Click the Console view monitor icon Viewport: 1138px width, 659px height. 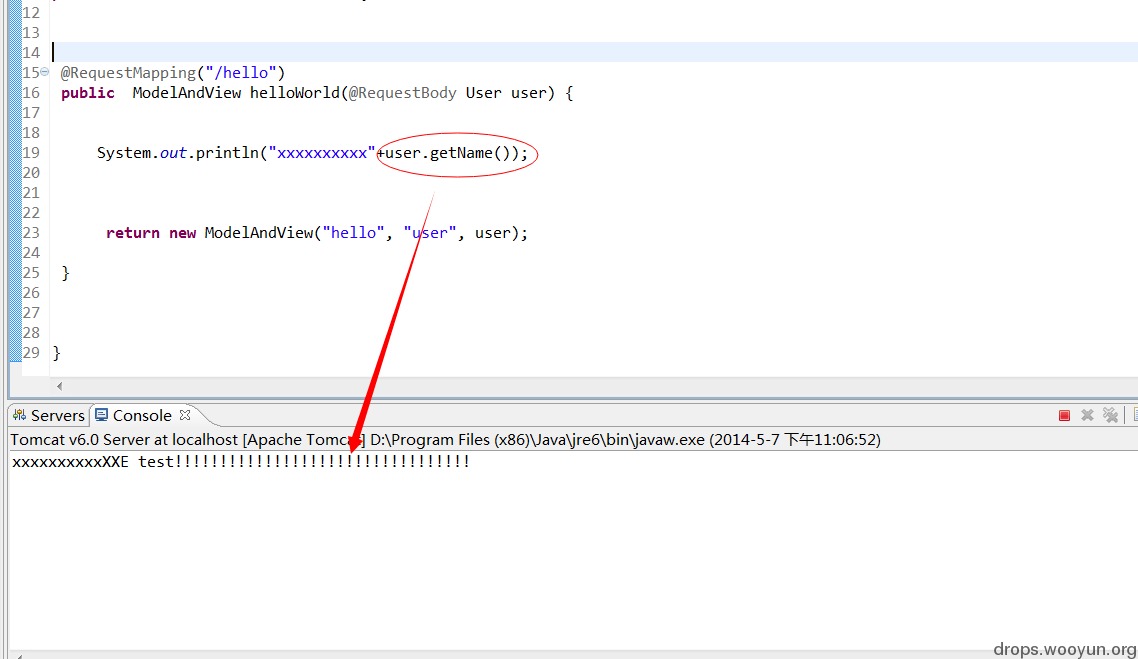(x=102, y=415)
